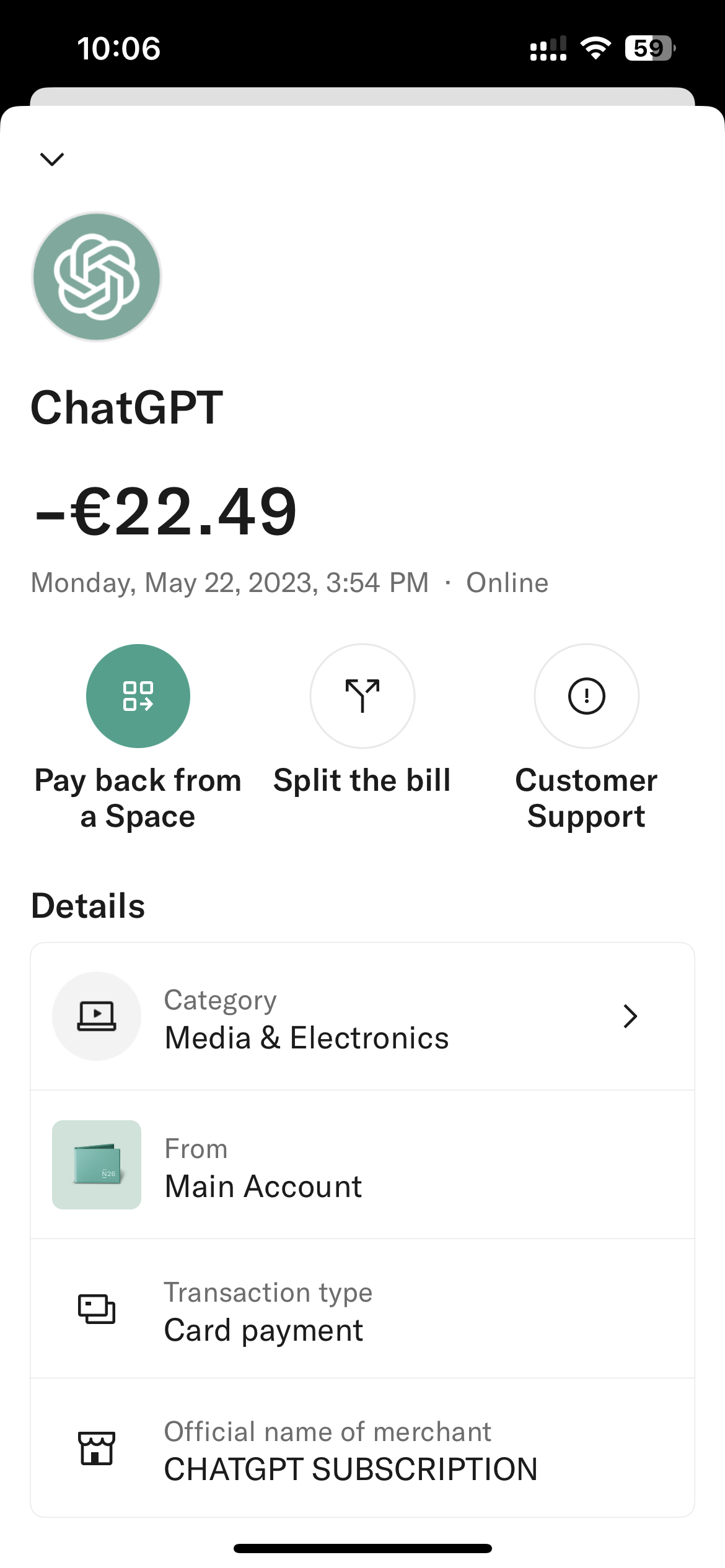Tap the CHATGPT SUBSCRIPTION merchant name row
The width and height of the screenshot is (725, 1568).
362,1448
